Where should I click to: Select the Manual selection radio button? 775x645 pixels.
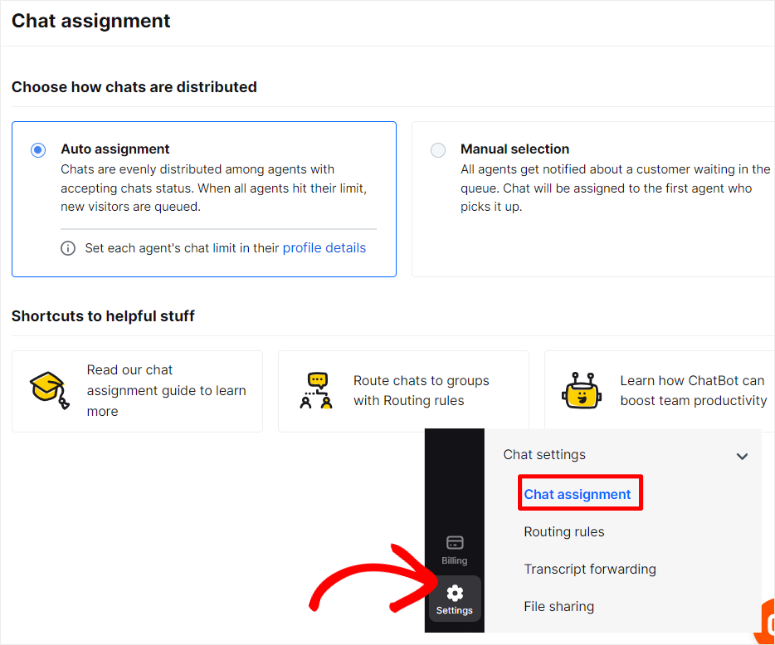click(438, 150)
